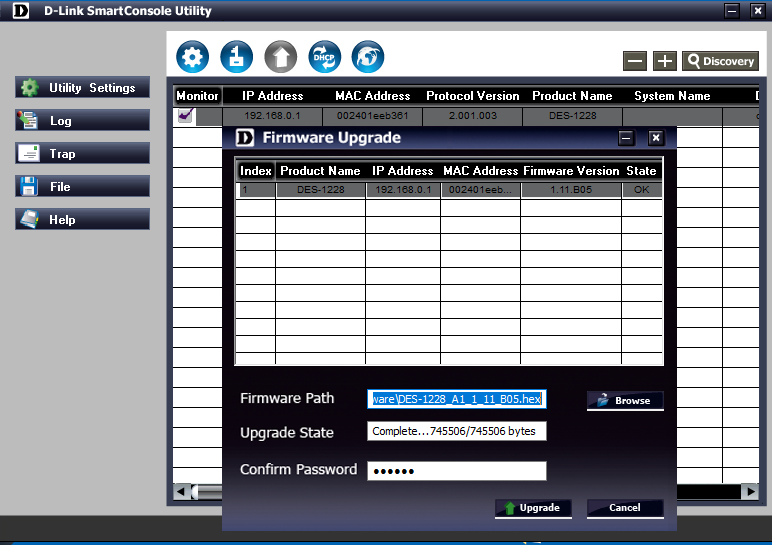This screenshot has width=772, height=545.
Task: Open Utility Settings menu
Action: [82, 88]
